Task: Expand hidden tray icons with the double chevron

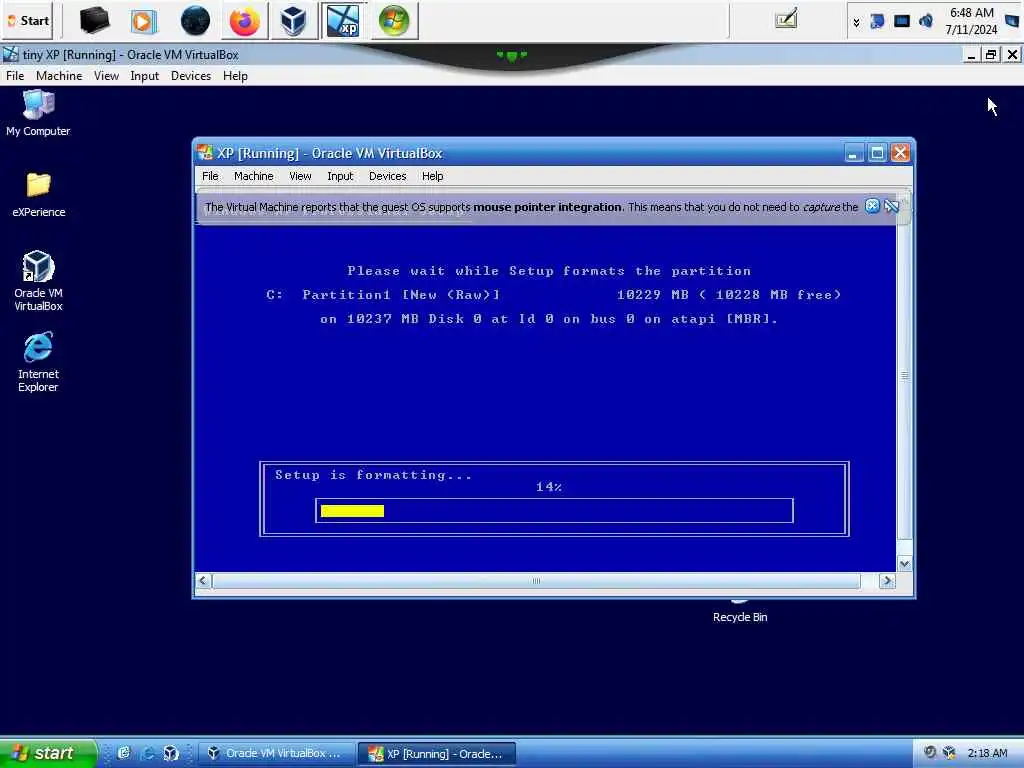Action: tap(856, 23)
